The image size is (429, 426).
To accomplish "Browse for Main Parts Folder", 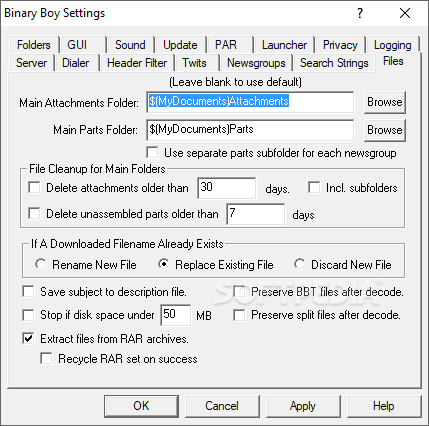I will pos(385,130).
